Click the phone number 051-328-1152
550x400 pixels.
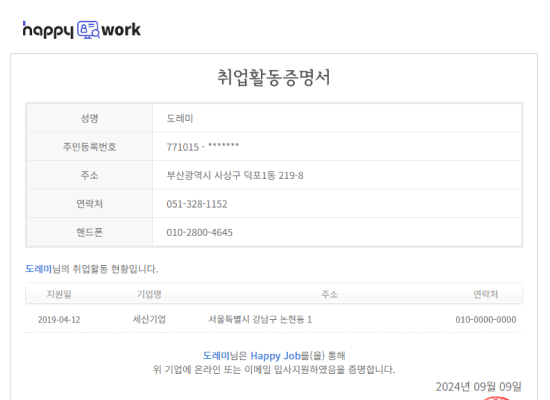click(197, 204)
